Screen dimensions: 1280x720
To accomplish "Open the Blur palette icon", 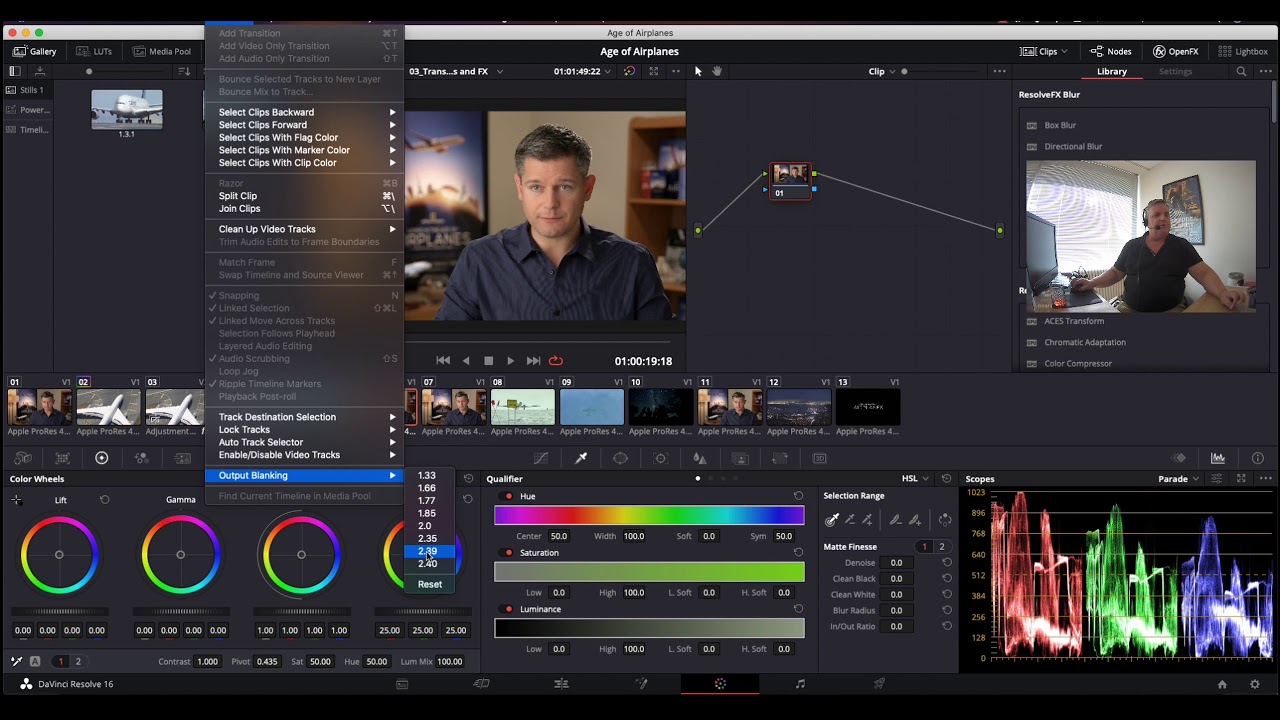I will point(700,458).
